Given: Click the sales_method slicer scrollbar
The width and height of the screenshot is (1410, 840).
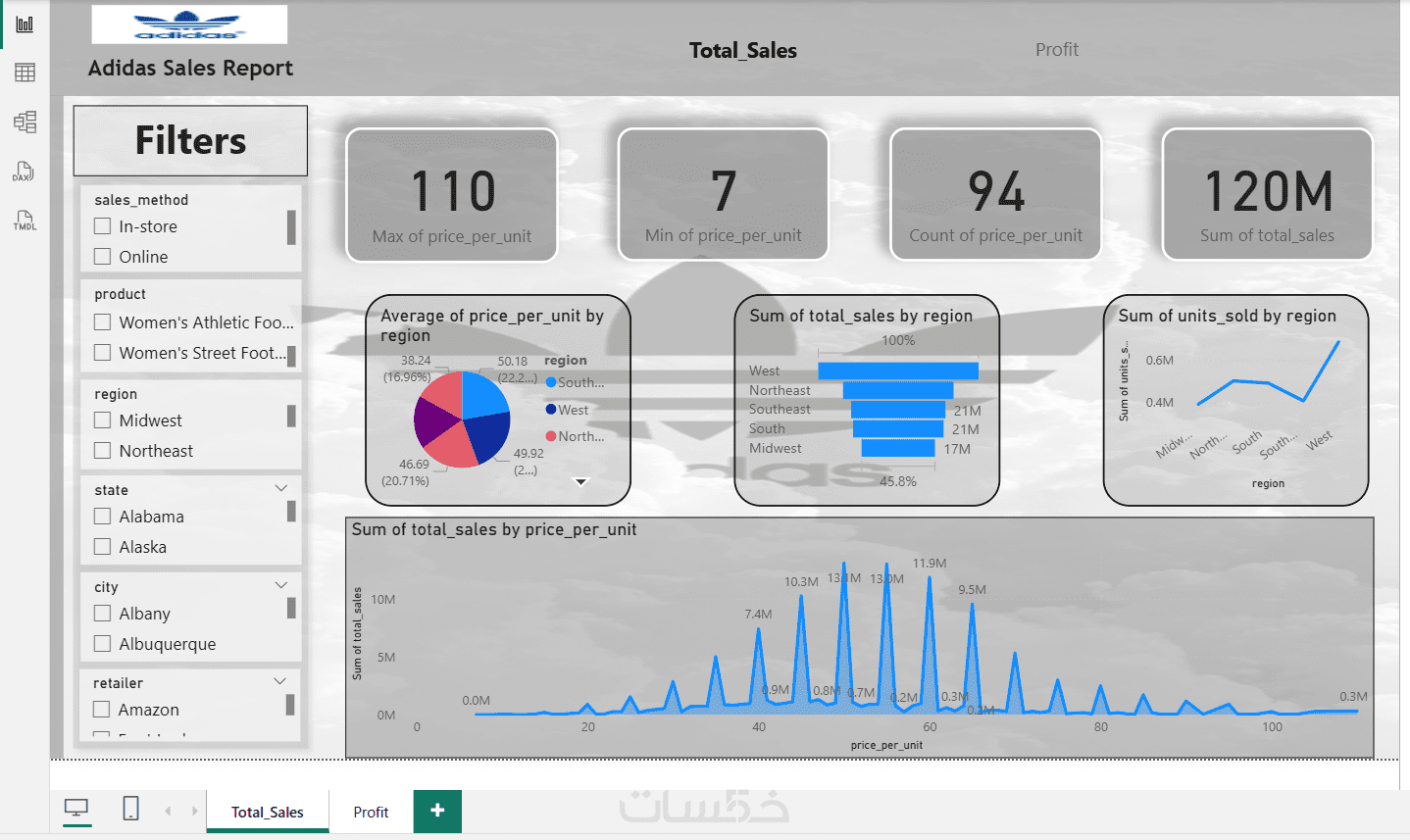Looking at the screenshot, I should [291, 227].
